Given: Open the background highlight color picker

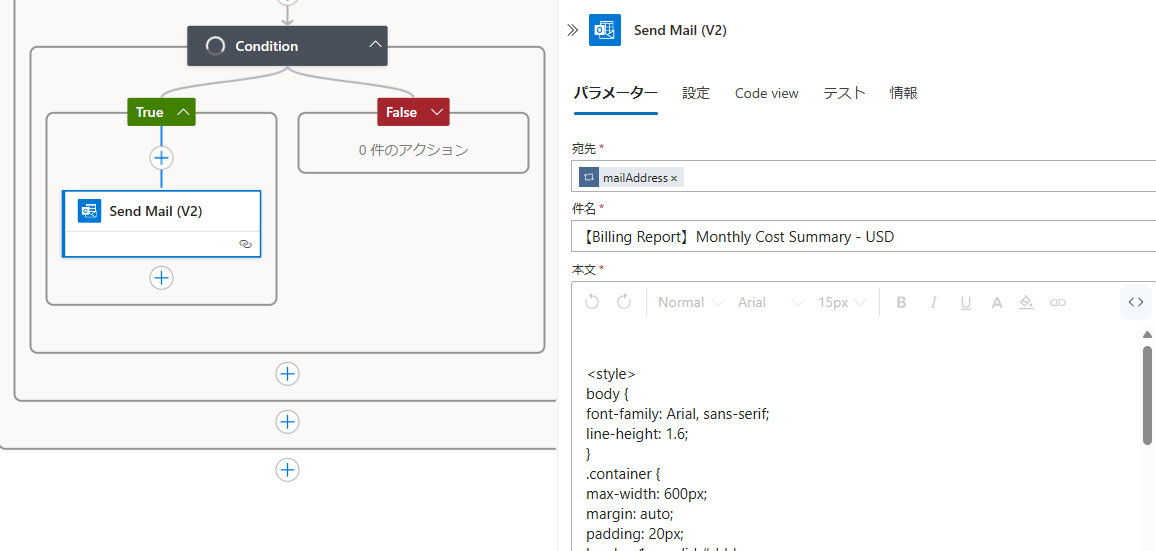Looking at the screenshot, I should pyautogui.click(x=1026, y=302).
